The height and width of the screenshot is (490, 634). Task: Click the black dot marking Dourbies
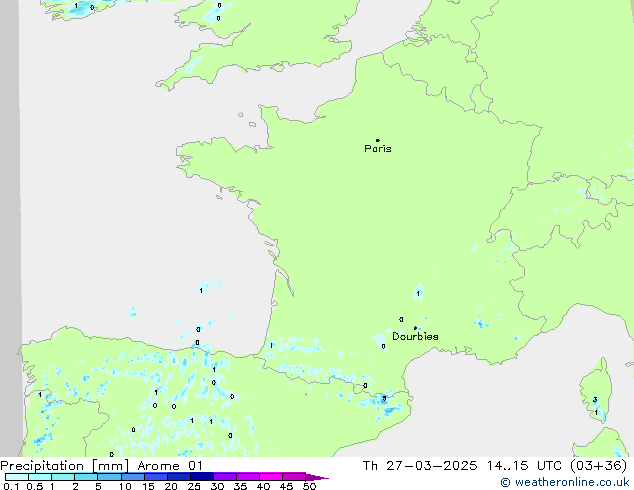[415, 328]
